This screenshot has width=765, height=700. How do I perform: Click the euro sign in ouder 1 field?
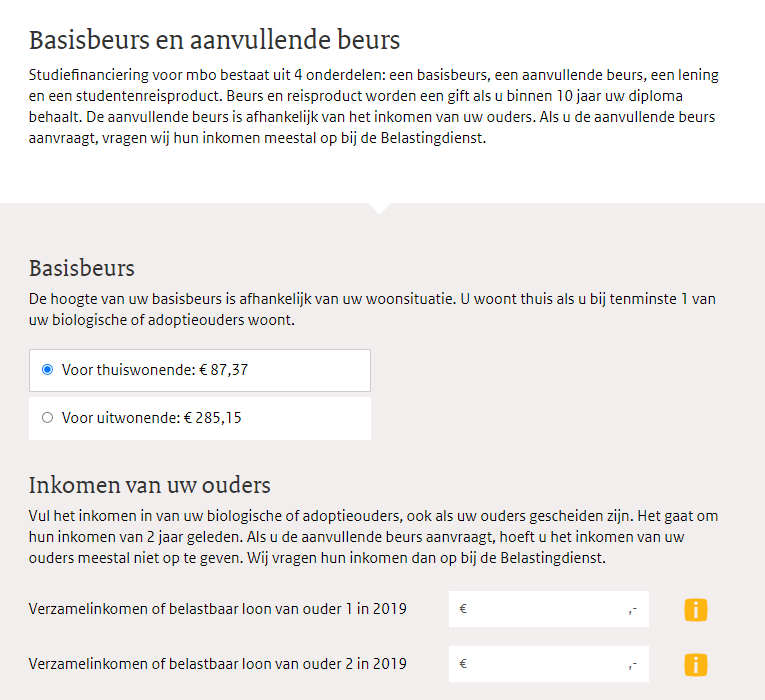tap(463, 609)
